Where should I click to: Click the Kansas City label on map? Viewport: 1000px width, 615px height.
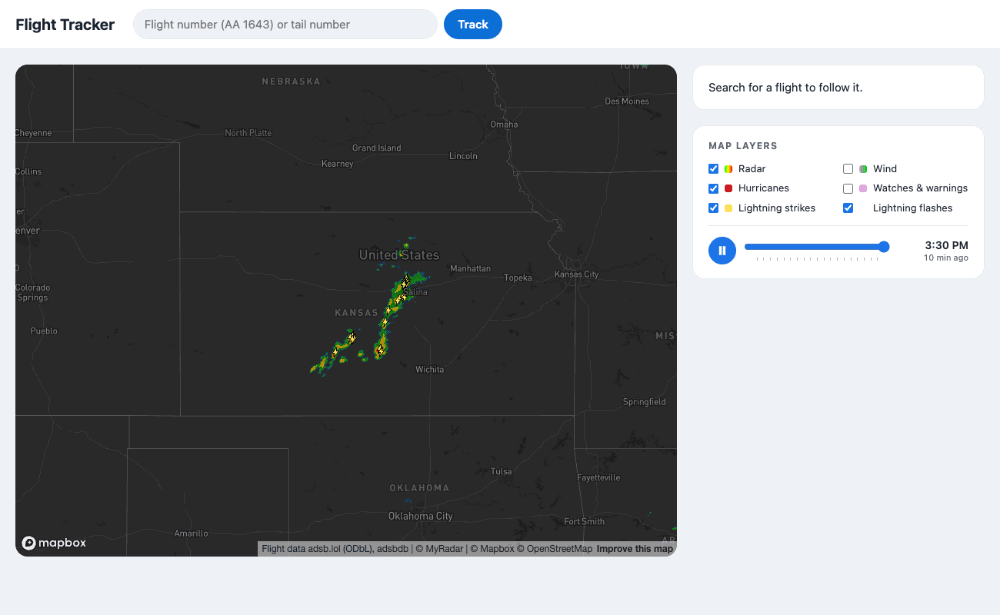point(577,274)
